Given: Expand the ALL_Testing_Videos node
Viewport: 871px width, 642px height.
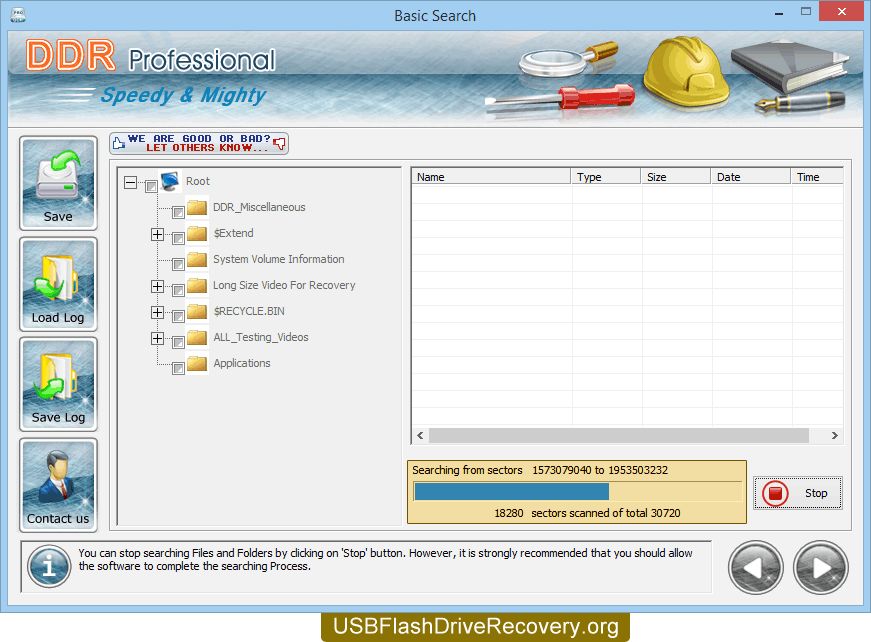Looking at the screenshot, I should [158, 338].
